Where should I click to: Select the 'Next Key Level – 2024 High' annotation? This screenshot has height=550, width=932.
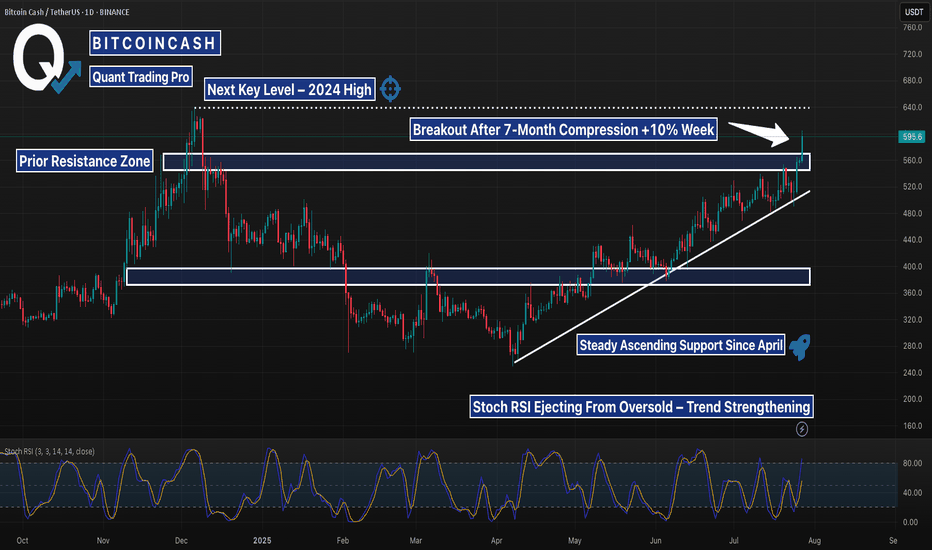pyautogui.click(x=289, y=90)
